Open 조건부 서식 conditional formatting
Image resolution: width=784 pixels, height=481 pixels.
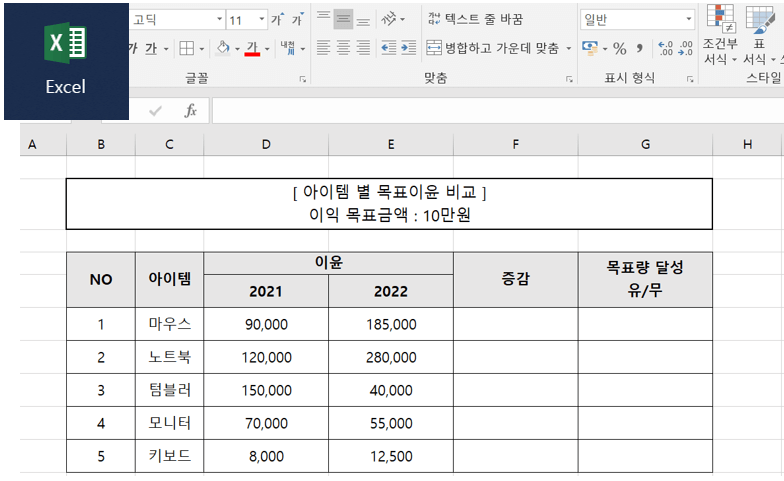720,35
